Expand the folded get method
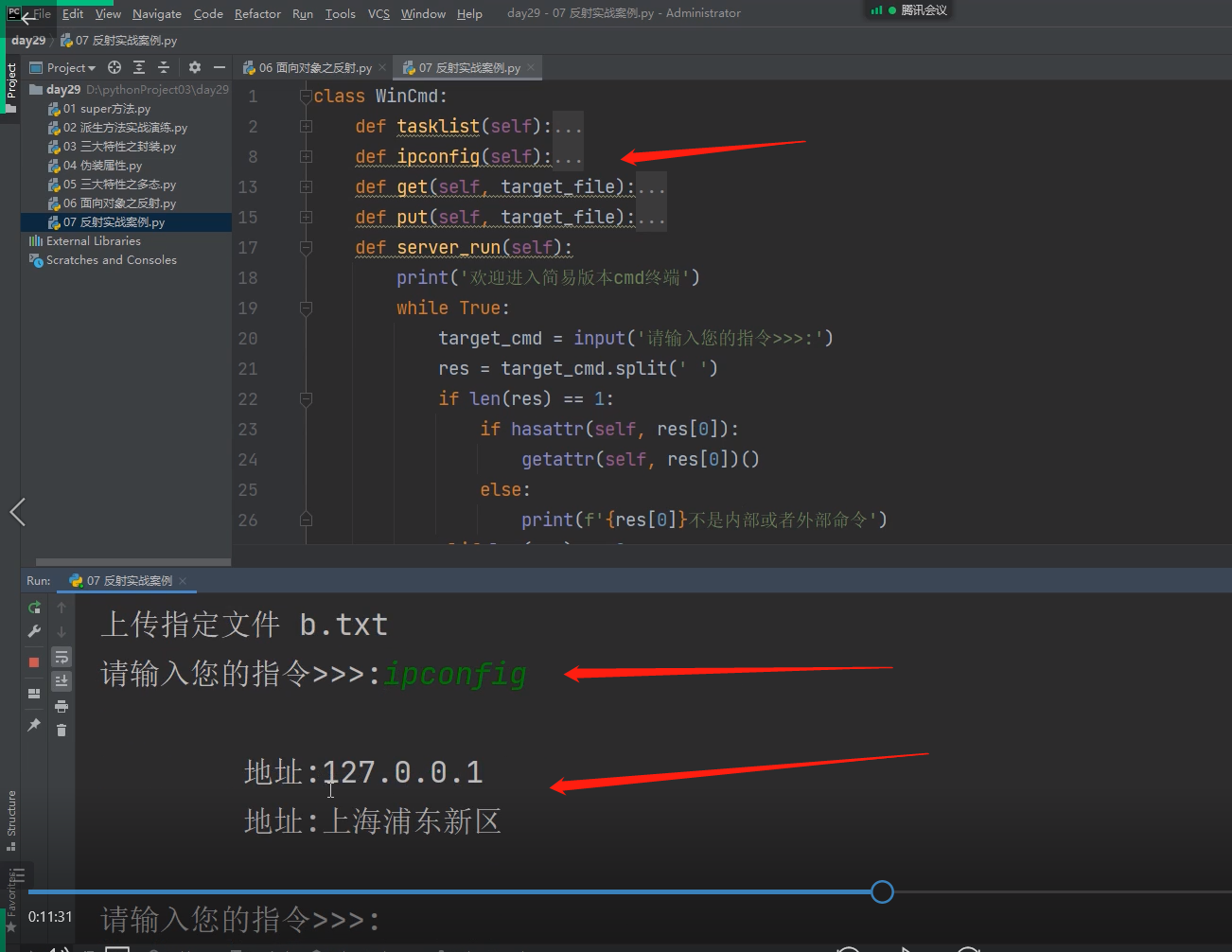The image size is (1232, 952). (x=306, y=187)
